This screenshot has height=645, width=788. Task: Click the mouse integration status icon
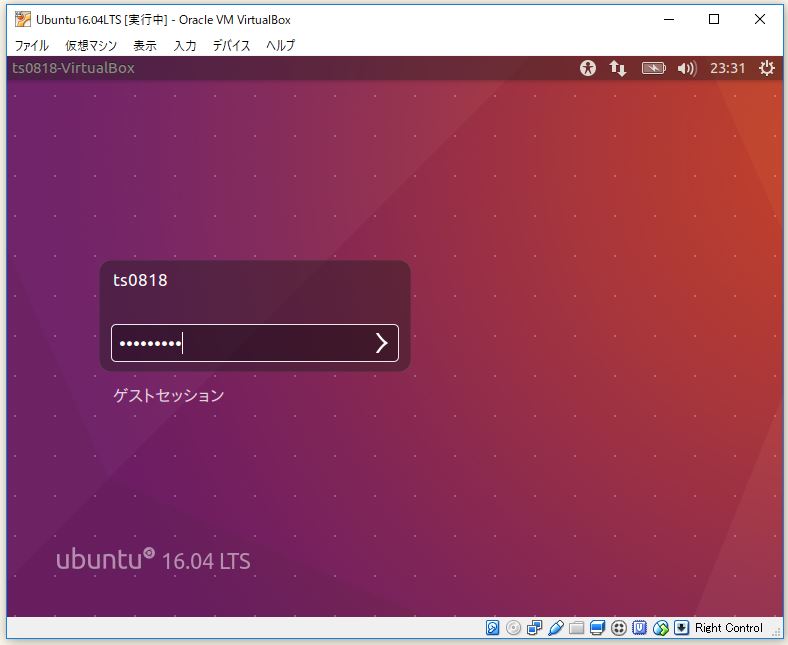[x=661, y=627]
